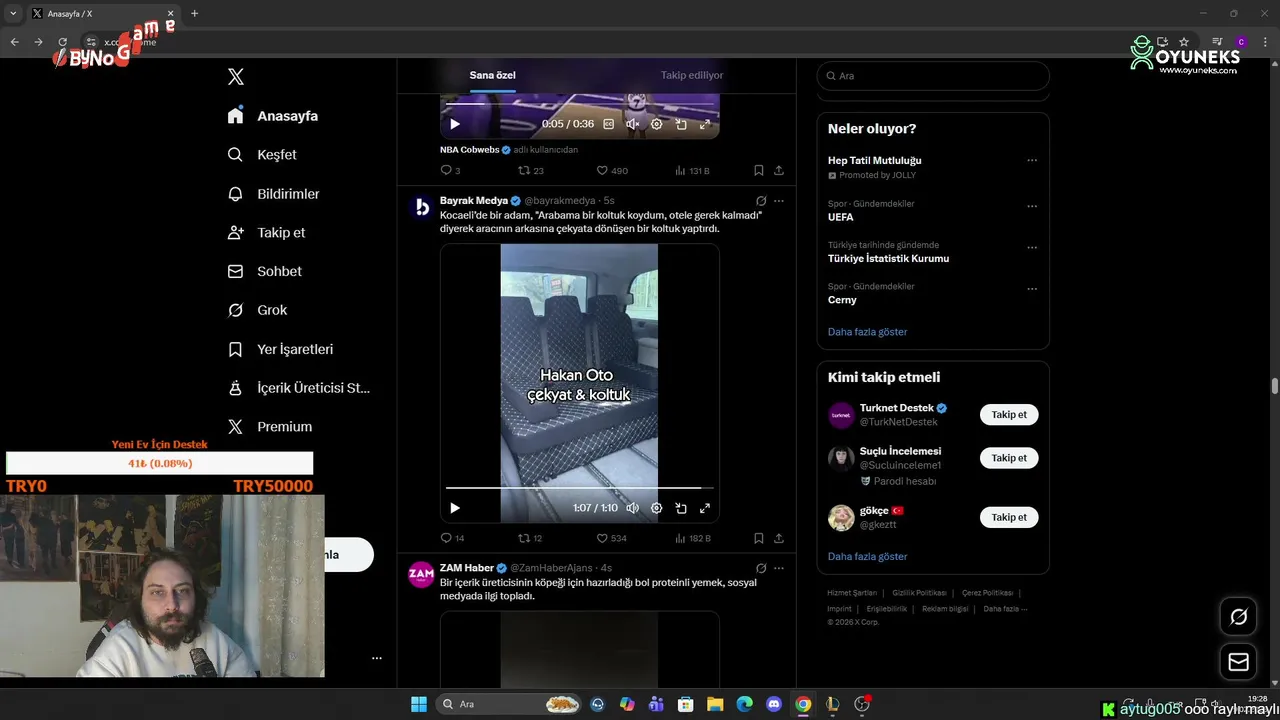
Task: Reply to the NBA Cobwebs post
Action: [x=450, y=171]
